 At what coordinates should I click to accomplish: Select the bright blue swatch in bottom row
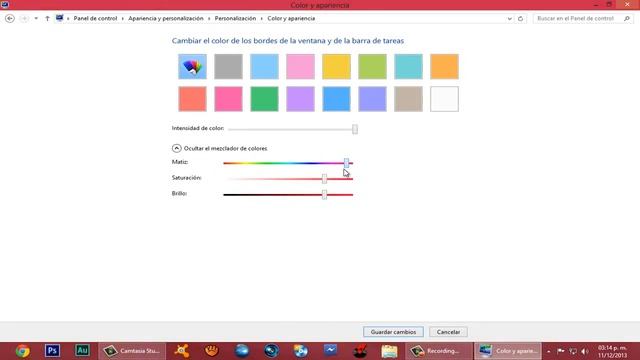(x=336, y=99)
